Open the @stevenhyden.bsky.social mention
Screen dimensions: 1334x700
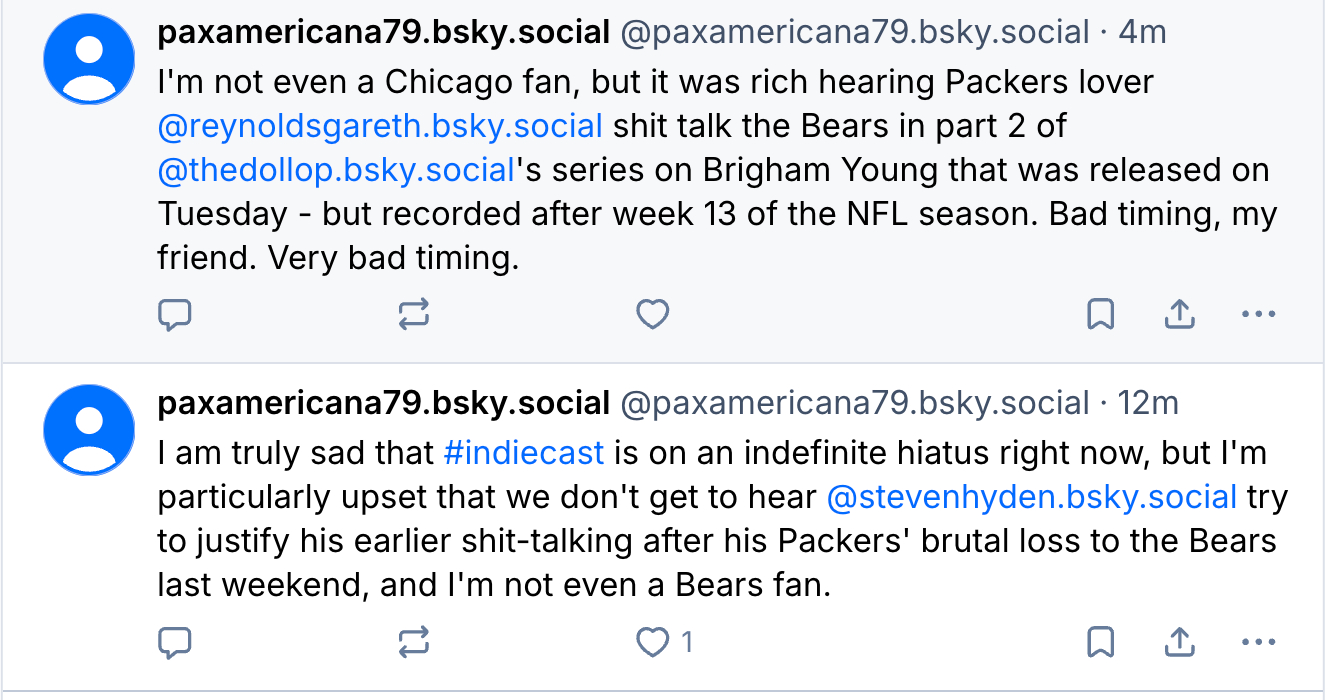tap(1032, 497)
